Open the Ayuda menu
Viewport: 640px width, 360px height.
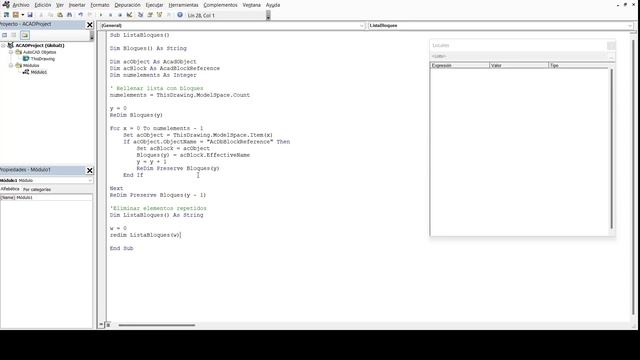point(273,5)
